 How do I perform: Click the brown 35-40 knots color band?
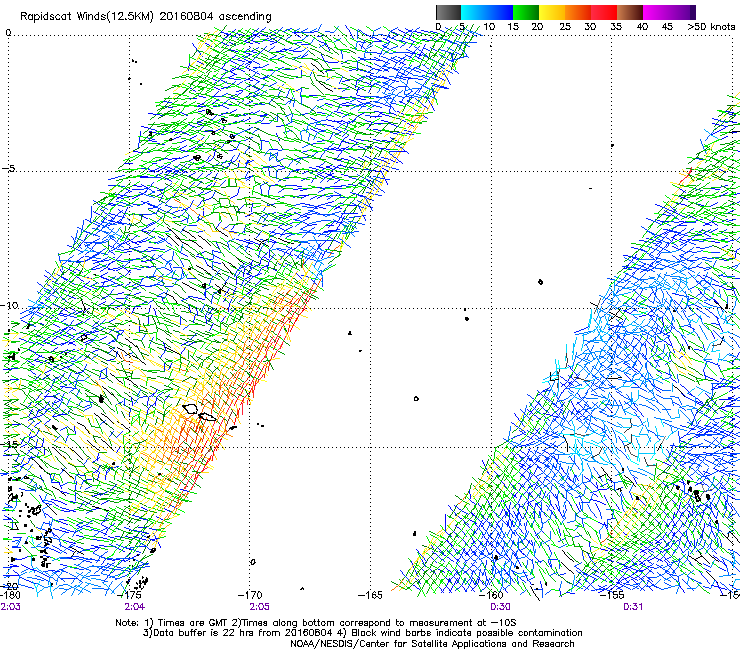click(630, 12)
